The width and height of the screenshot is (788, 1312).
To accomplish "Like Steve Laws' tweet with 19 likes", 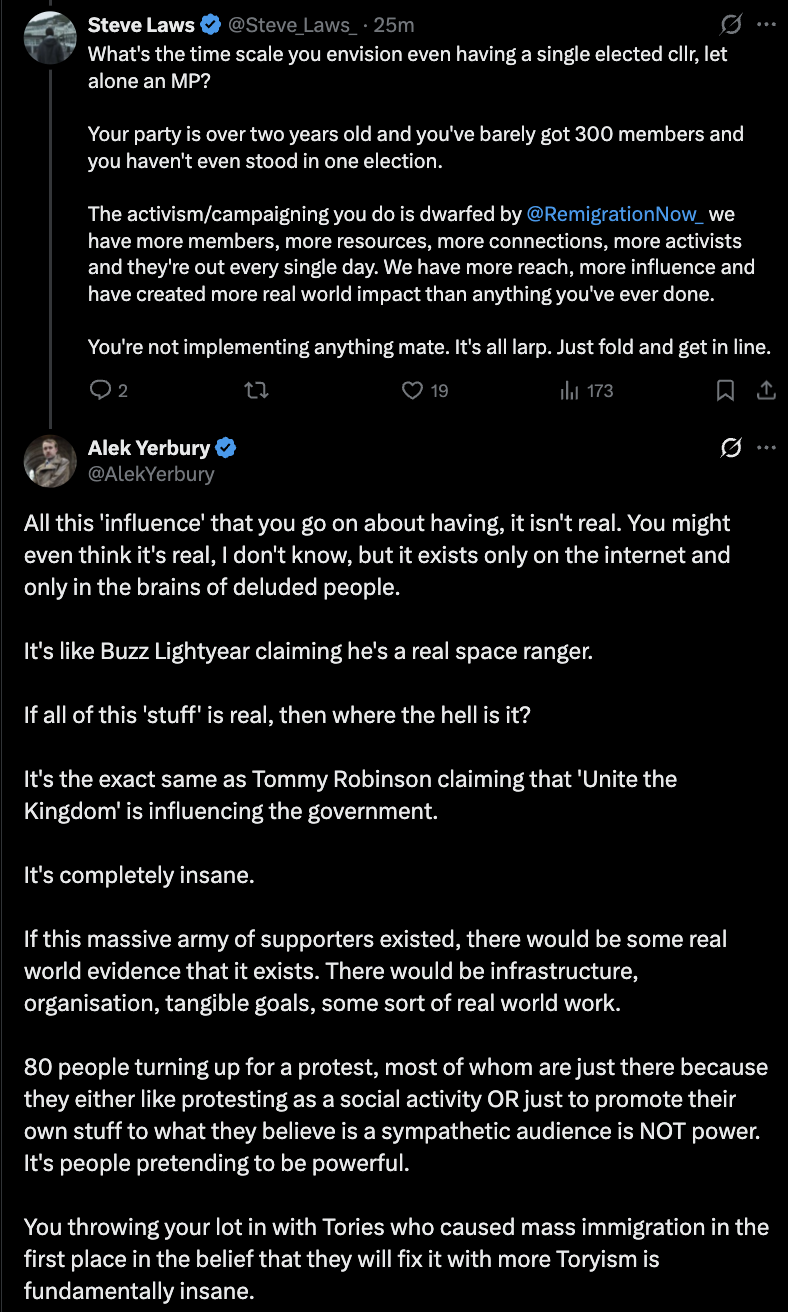I will [424, 391].
